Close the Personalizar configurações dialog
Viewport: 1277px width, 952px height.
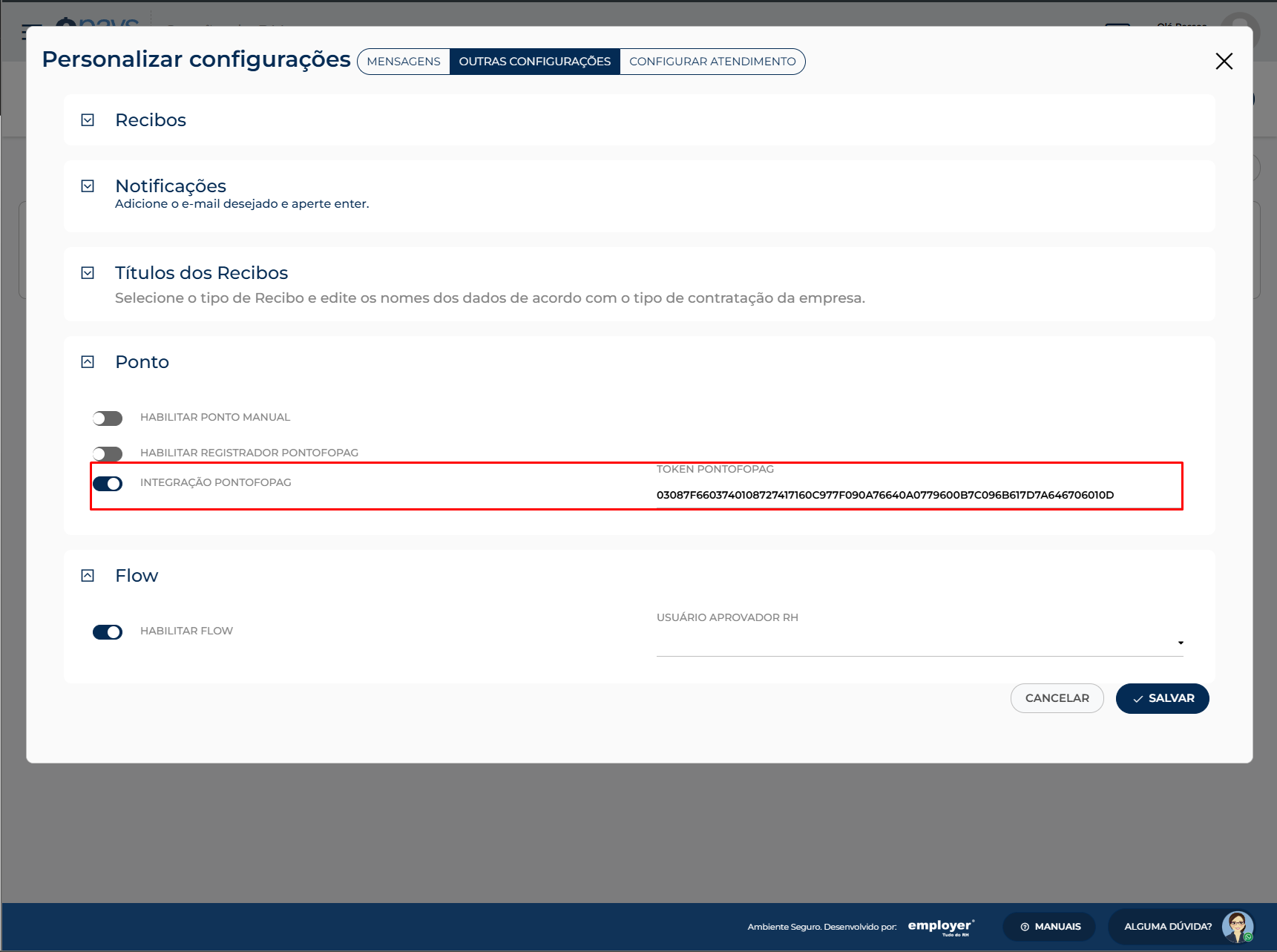(1224, 61)
